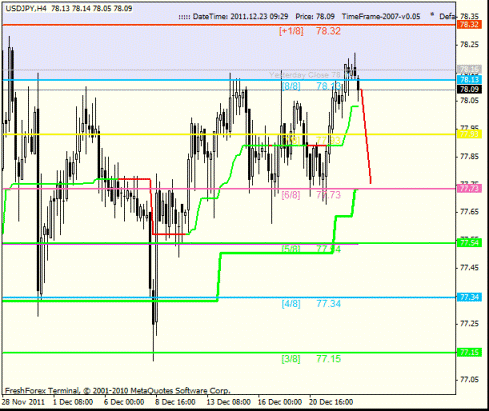Select the green 77.15 price tag on axis

click(x=469, y=352)
